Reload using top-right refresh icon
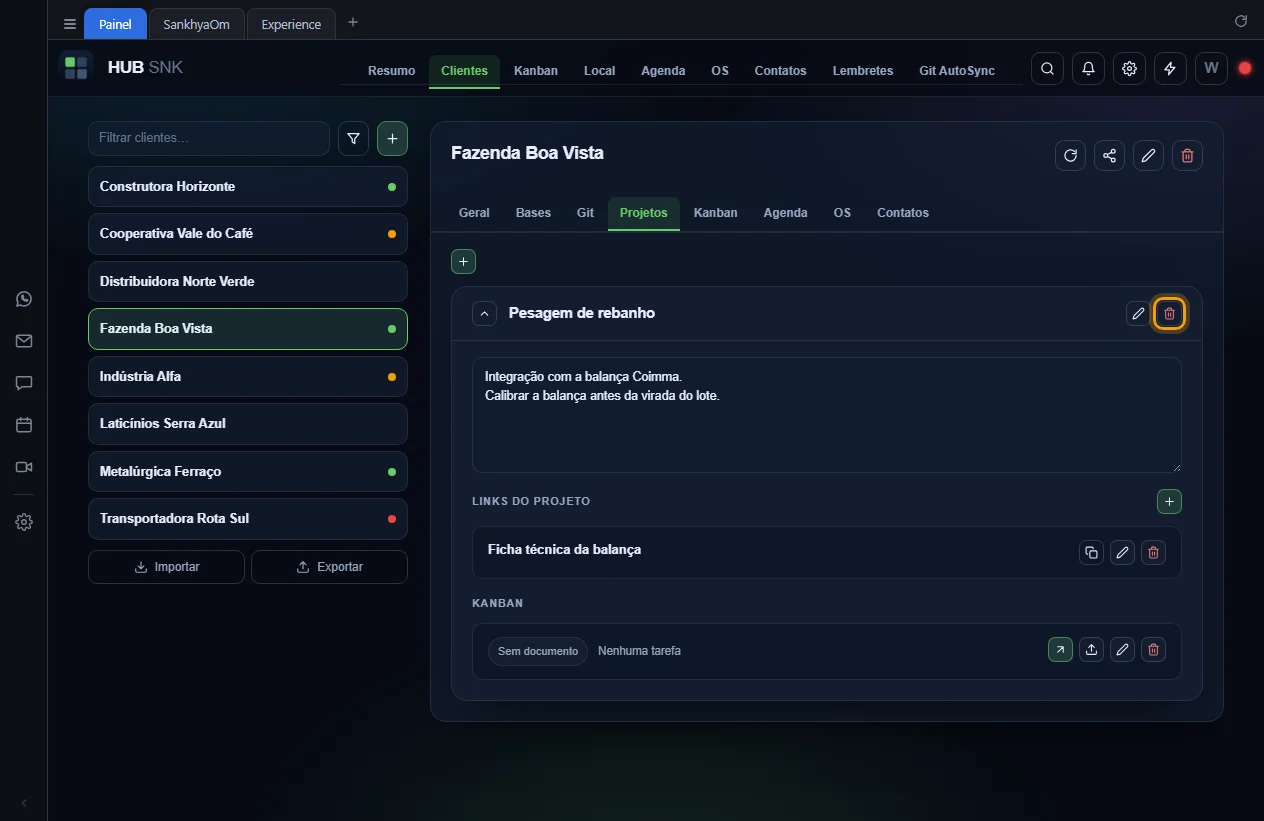Viewport: 1264px width, 821px height. 1241,21
